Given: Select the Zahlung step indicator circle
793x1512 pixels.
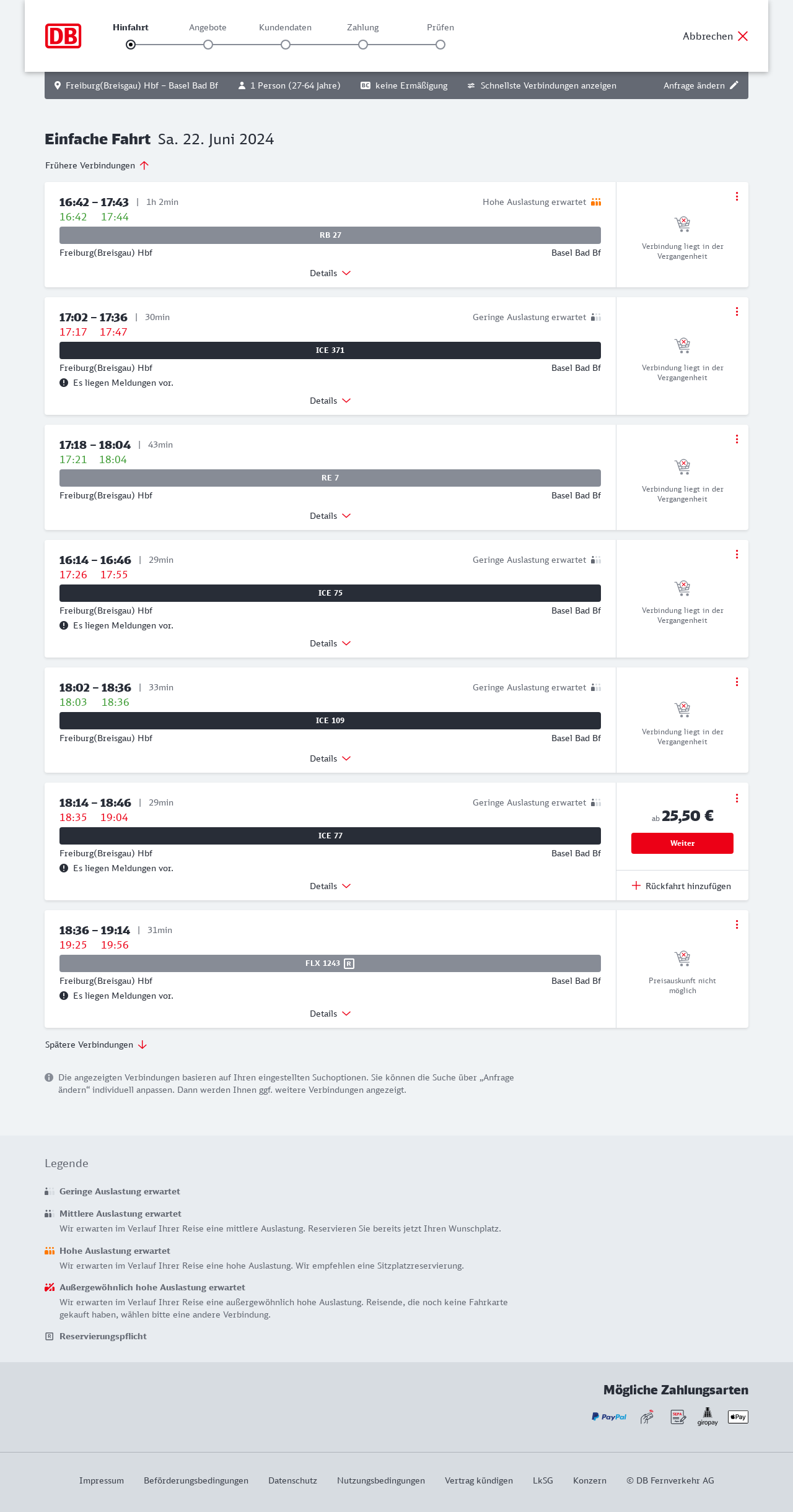Looking at the screenshot, I should 363,45.
